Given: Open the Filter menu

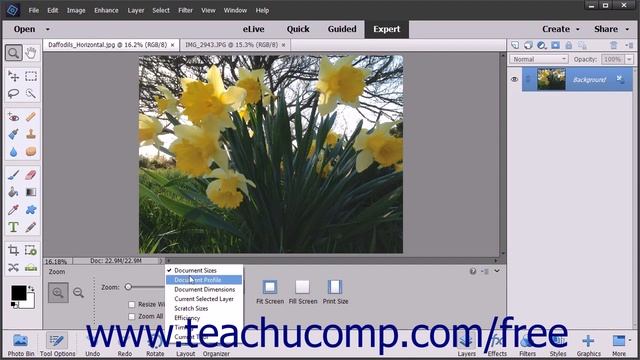Looking at the screenshot, I should pos(185,11).
